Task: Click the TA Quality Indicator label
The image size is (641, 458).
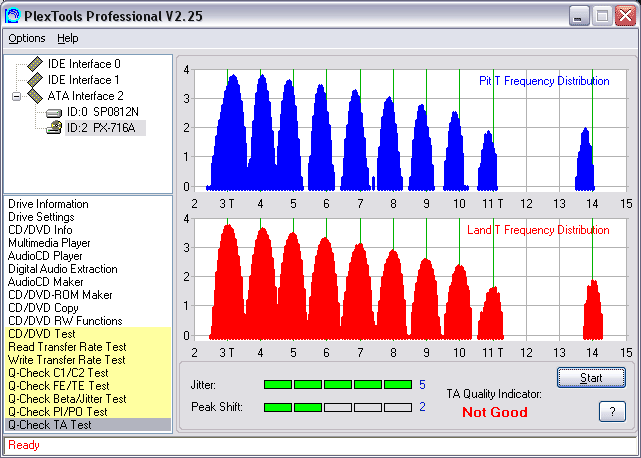Action: [494, 394]
